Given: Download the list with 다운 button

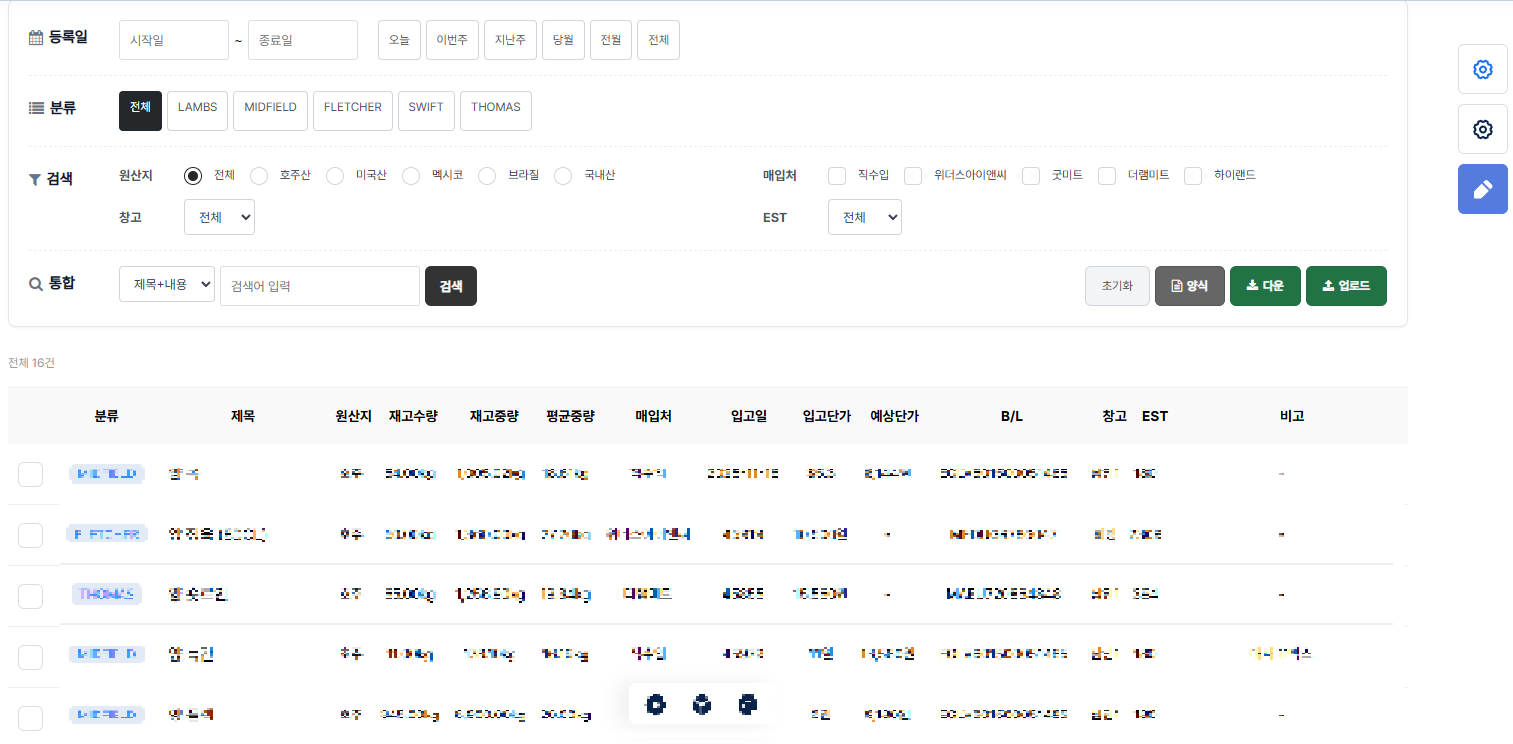Looking at the screenshot, I should pos(1265,286).
